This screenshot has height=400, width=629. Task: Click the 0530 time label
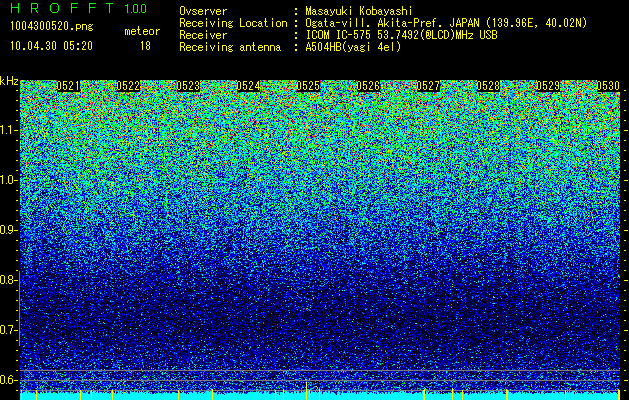pyautogui.click(x=608, y=86)
